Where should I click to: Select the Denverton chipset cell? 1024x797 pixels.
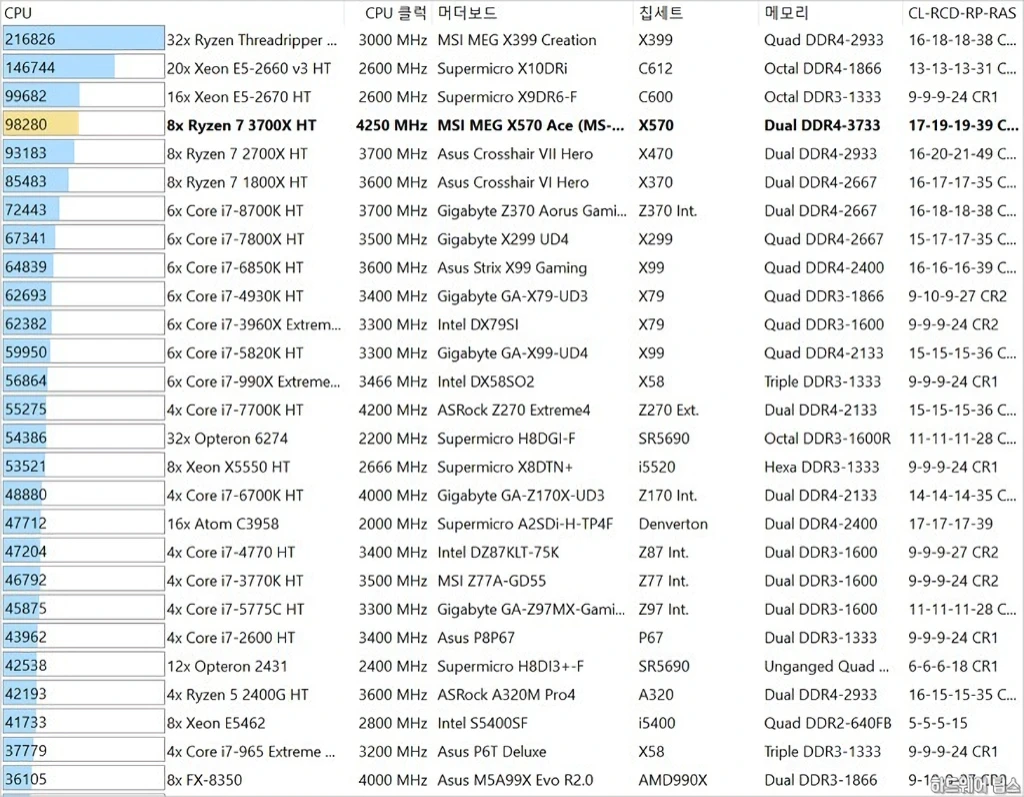coord(673,524)
